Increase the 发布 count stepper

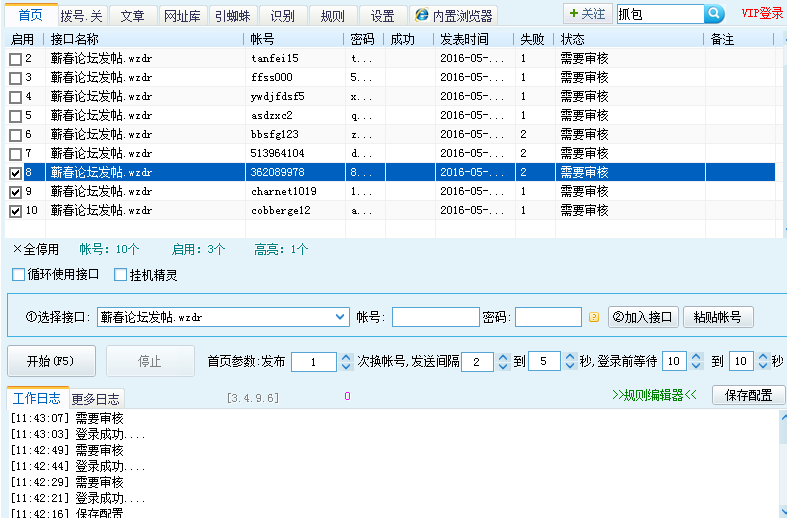346,357
